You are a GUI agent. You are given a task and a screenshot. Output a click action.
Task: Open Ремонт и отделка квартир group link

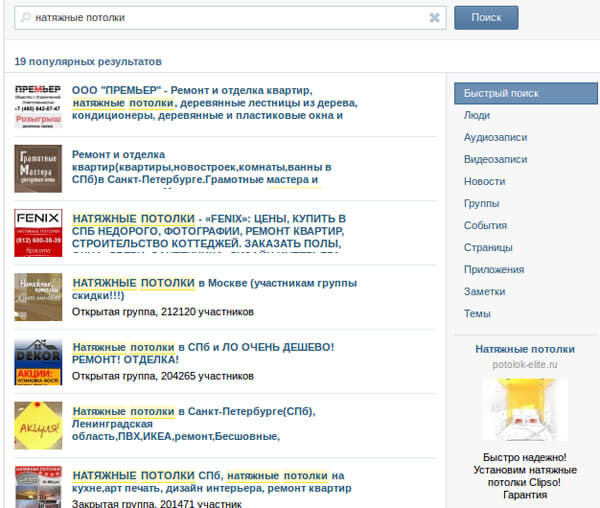202,167
